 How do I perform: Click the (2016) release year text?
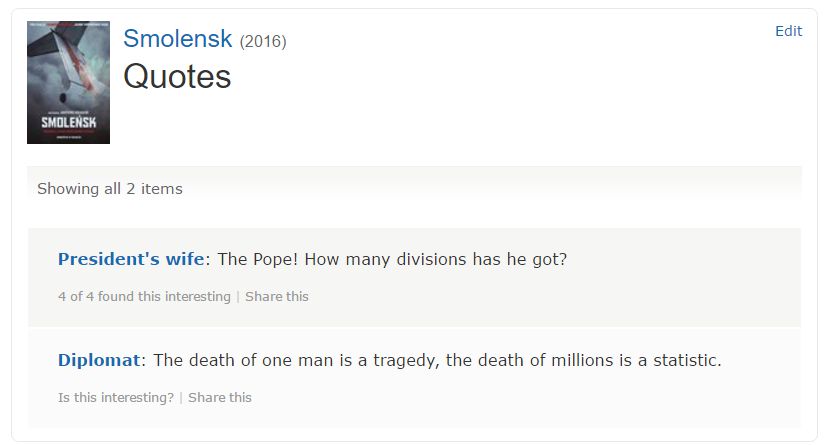263,42
